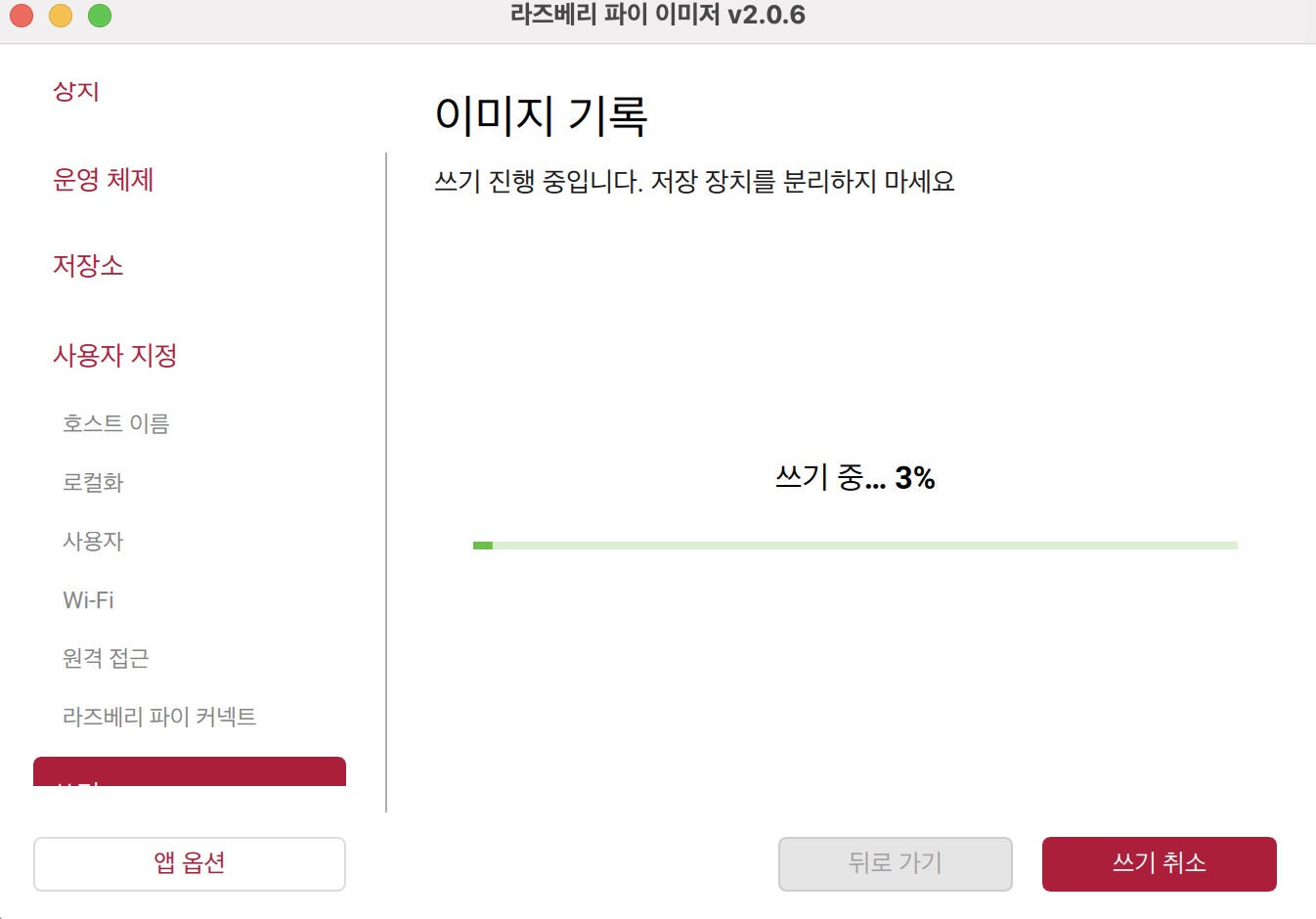This screenshot has width=1316, height=919.
Task: Click the green write progress bar
Action: tap(855, 546)
